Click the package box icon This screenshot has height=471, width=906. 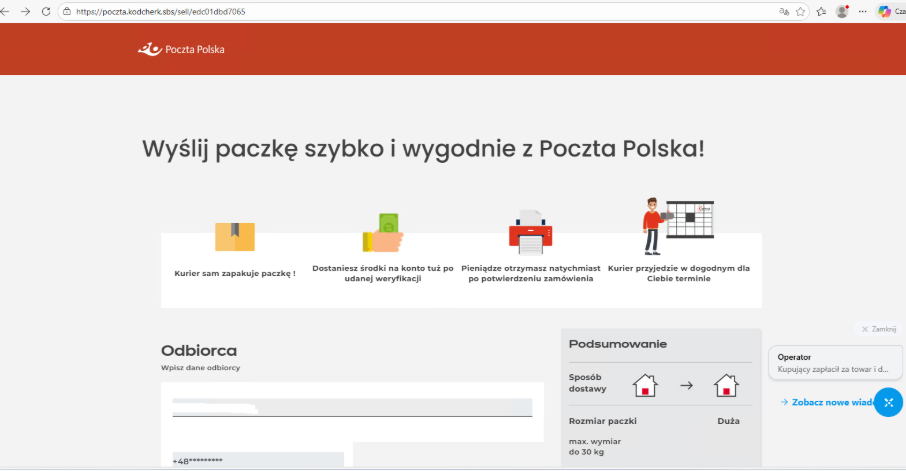[235, 236]
